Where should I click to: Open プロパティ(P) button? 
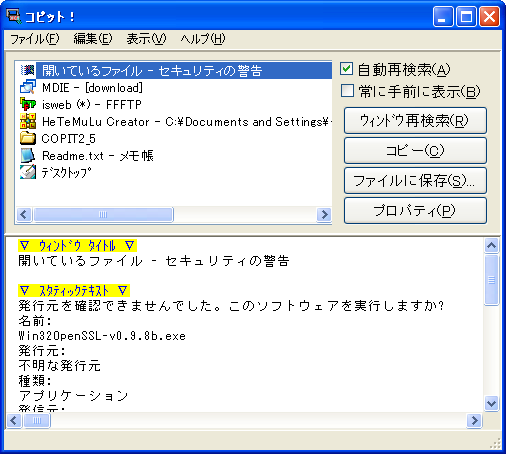415,211
